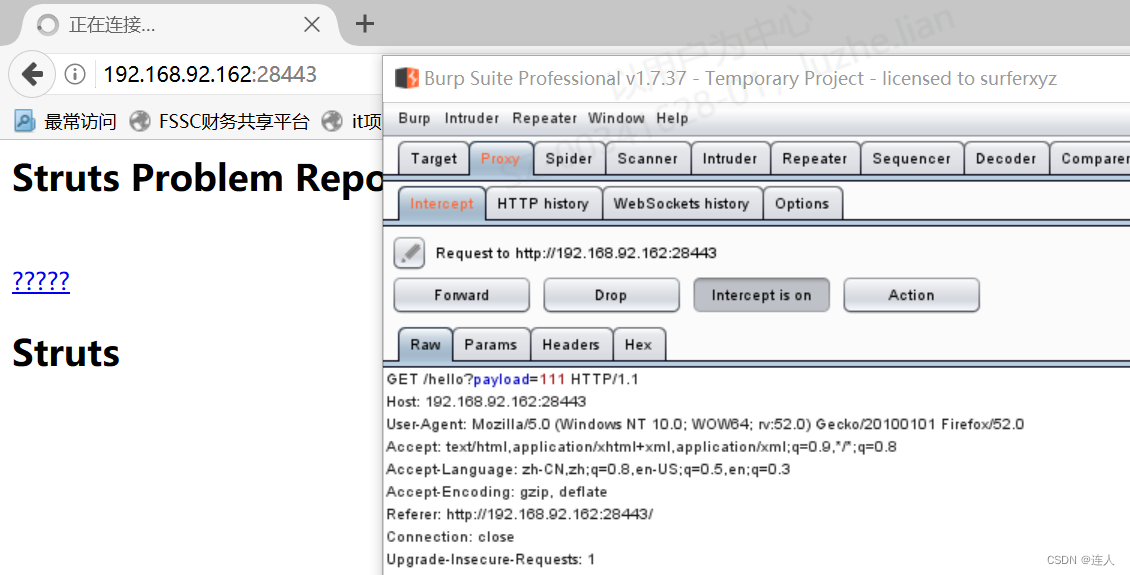Click the Connection: close header line
Image resolution: width=1130 pixels, height=575 pixels.
450,537
